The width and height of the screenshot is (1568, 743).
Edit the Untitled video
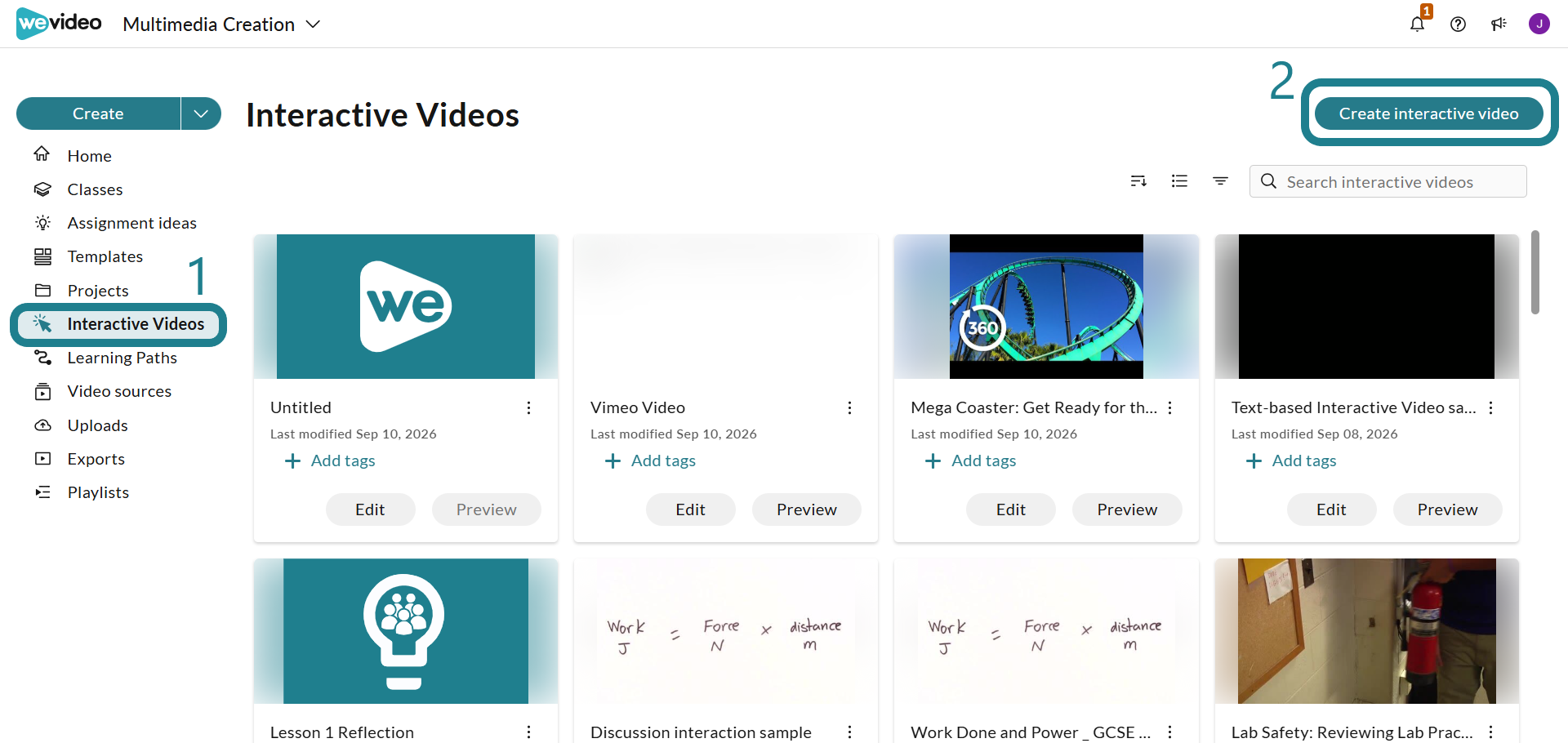coord(370,509)
